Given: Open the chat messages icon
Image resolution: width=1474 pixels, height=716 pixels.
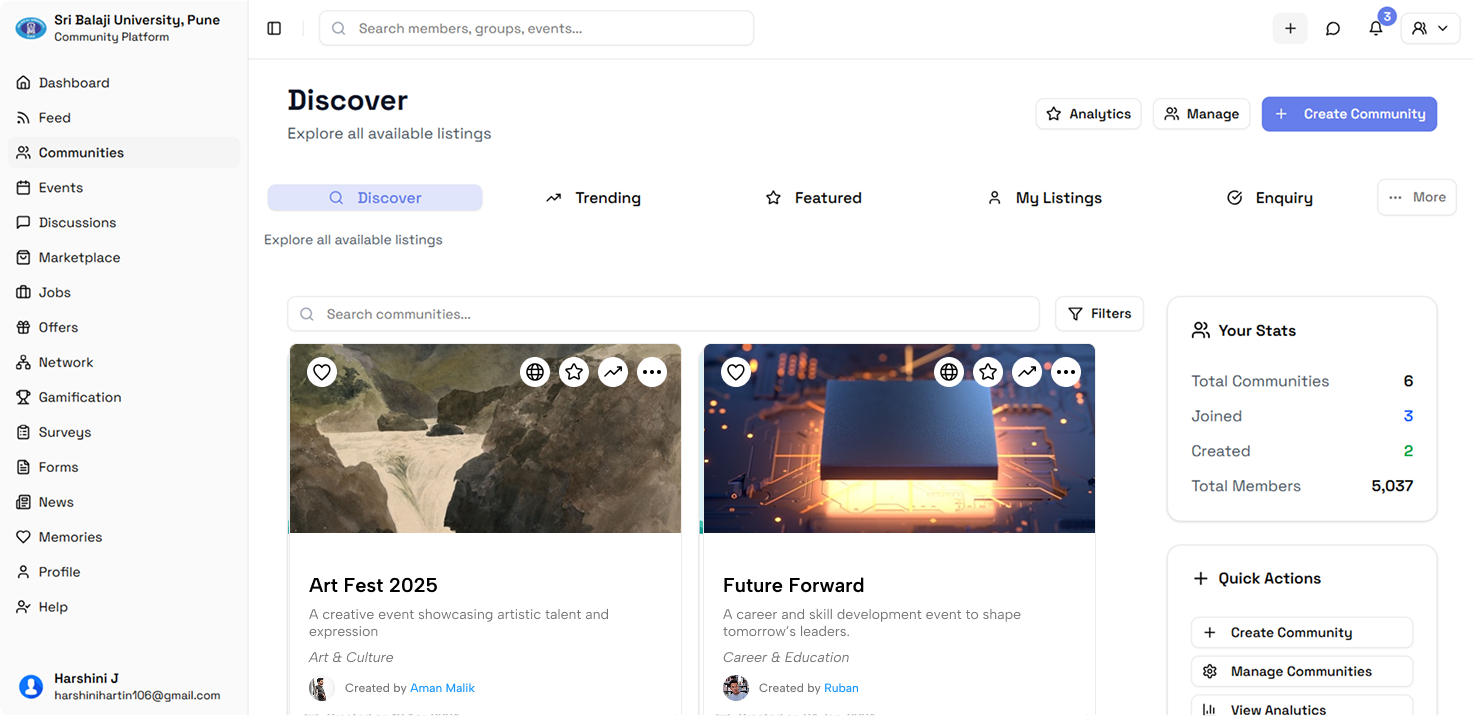Looking at the screenshot, I should pos(1333,29).
